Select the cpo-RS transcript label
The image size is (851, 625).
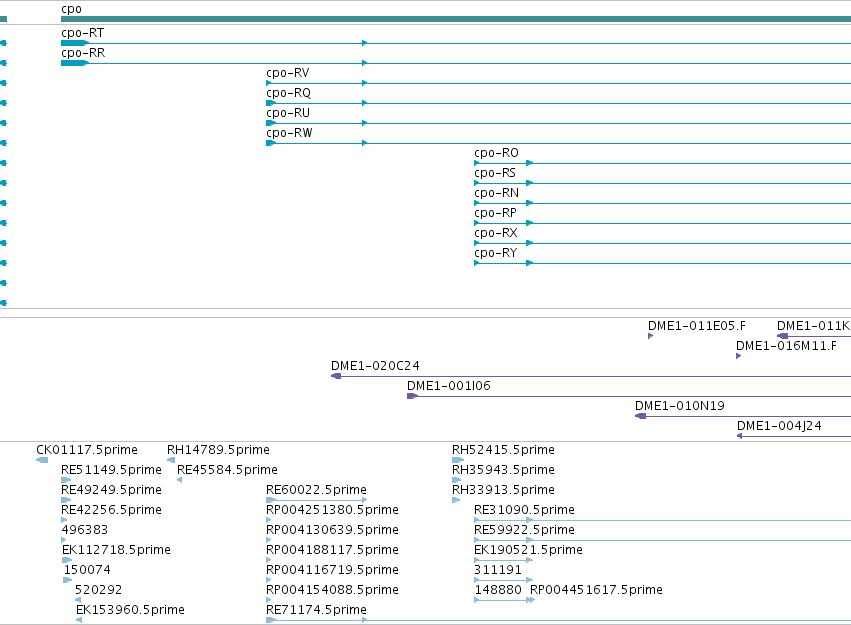pyautogui.click(x=494, y=173)
